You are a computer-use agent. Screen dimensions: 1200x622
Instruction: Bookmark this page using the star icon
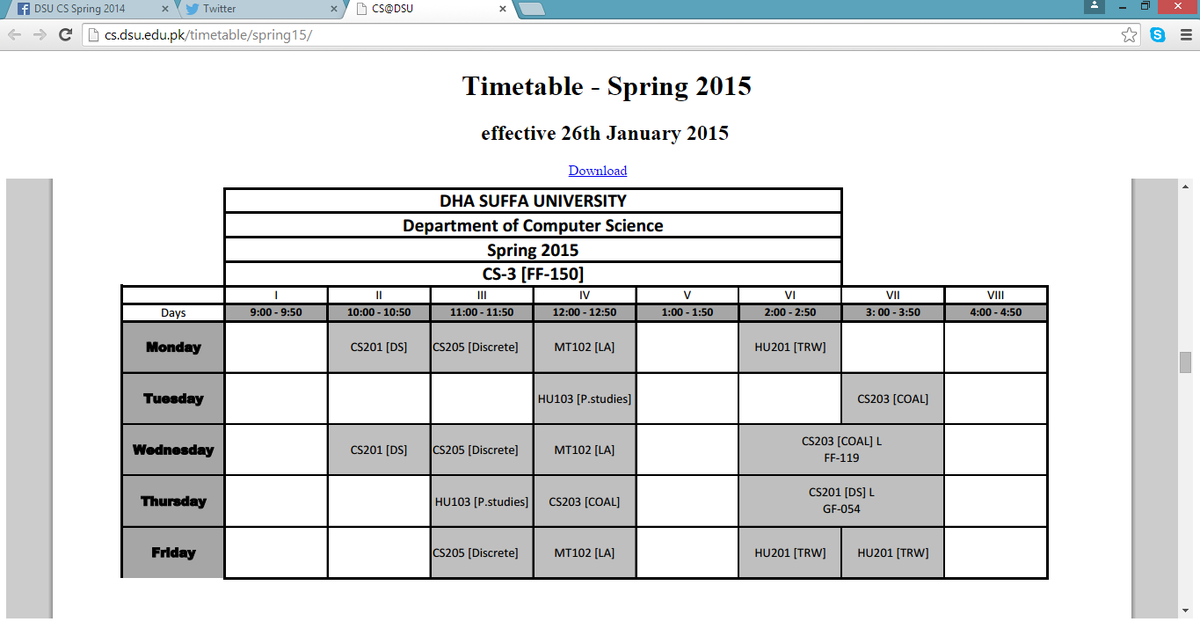(1129, 34)
